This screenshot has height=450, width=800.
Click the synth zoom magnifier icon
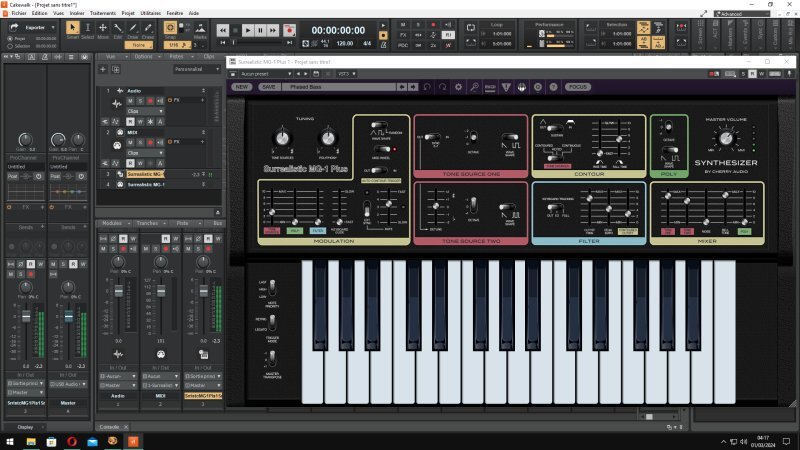tap(474, 87)
